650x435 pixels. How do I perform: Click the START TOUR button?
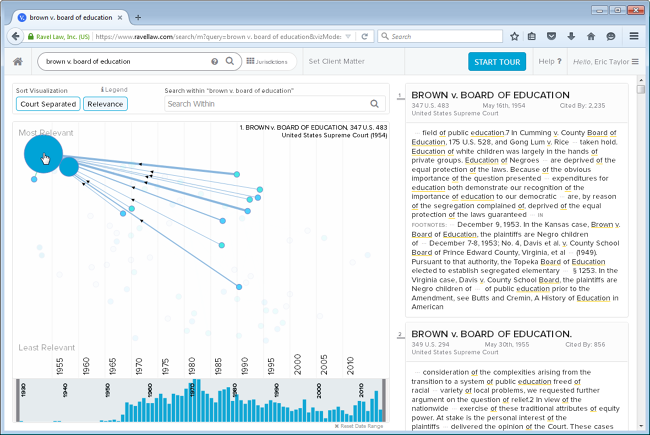497,62
